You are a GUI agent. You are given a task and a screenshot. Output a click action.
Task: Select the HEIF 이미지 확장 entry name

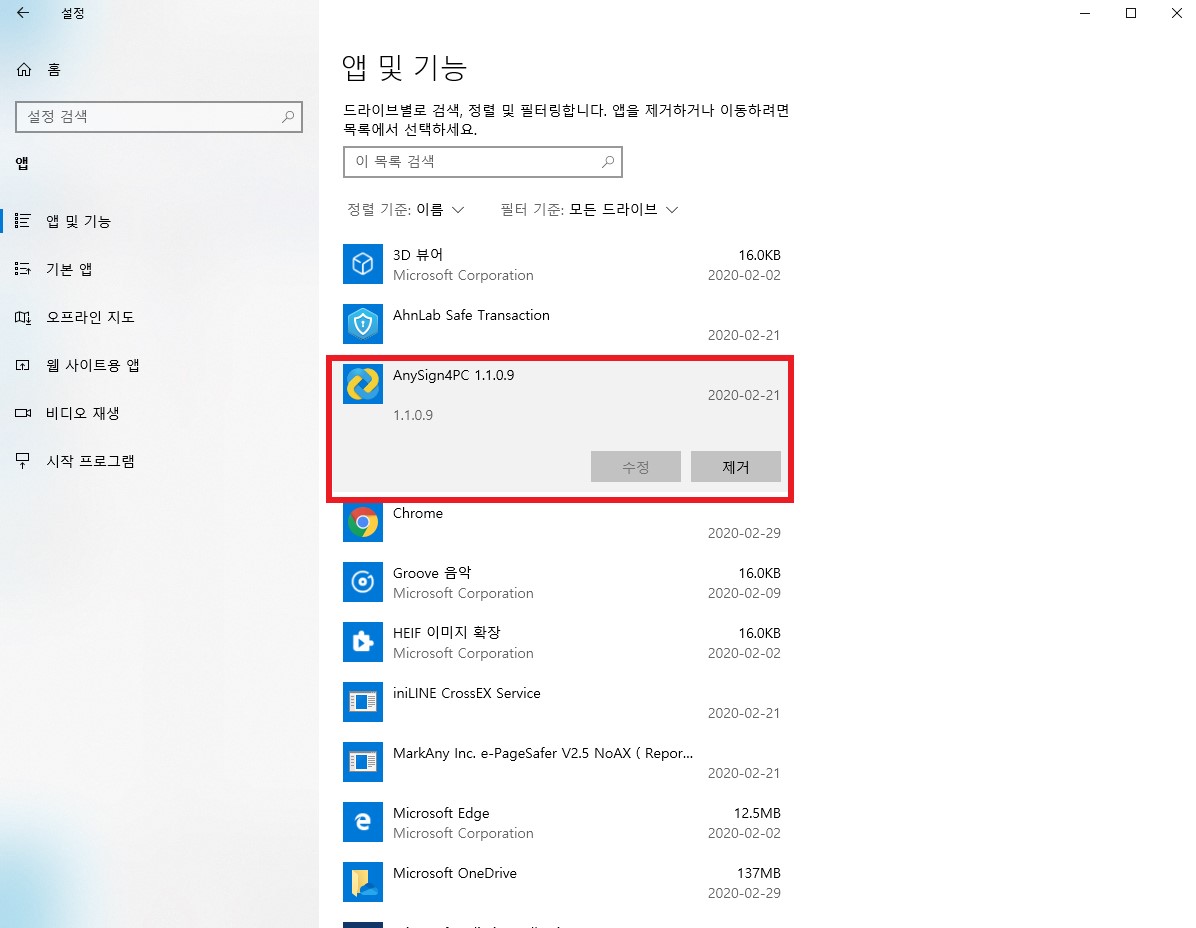pos(446,633)
